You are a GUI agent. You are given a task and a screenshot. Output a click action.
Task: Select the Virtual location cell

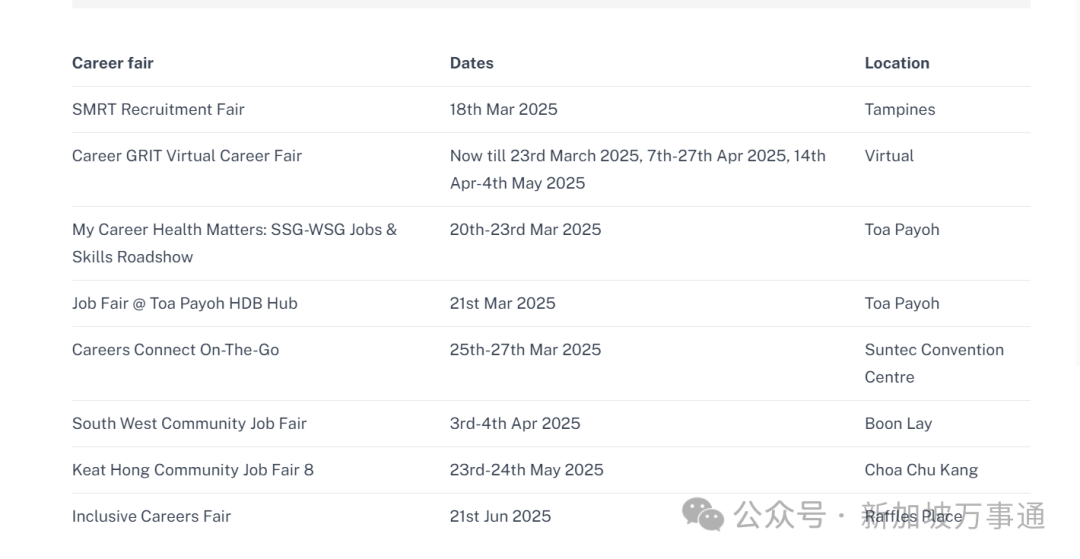click(889, 156)
